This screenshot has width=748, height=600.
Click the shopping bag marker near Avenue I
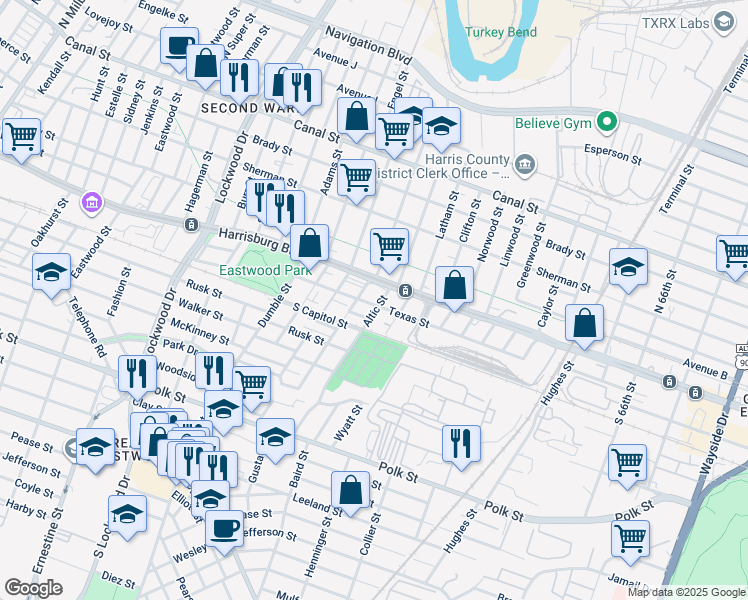(356, 118)
